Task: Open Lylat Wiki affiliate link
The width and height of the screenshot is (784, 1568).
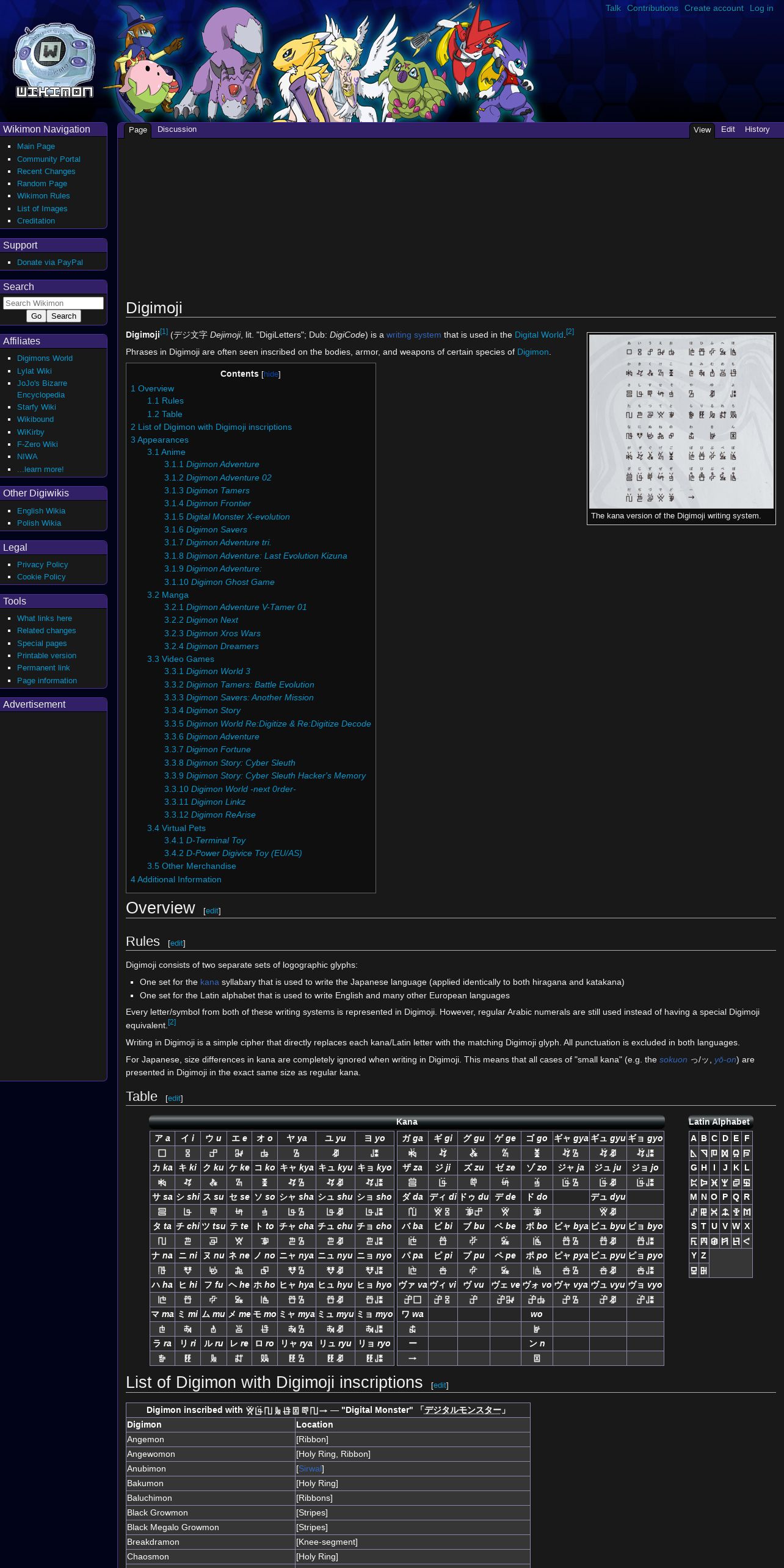Action: click(34, 371)
